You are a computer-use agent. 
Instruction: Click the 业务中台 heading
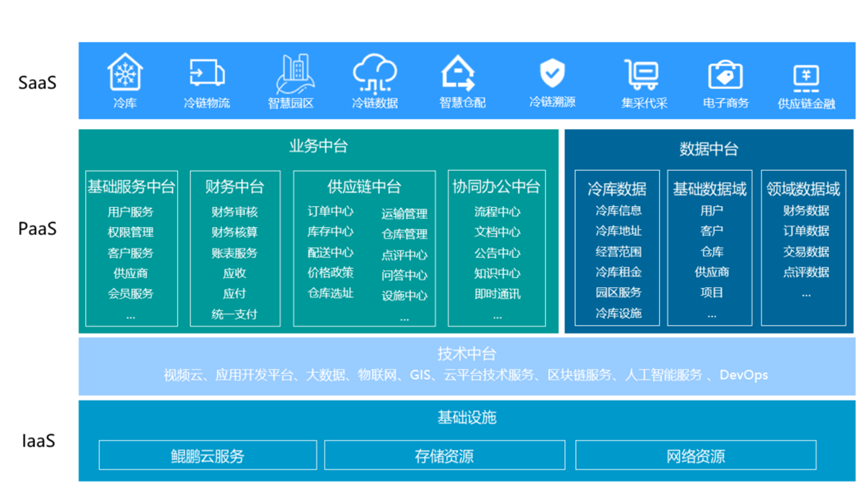318,146
